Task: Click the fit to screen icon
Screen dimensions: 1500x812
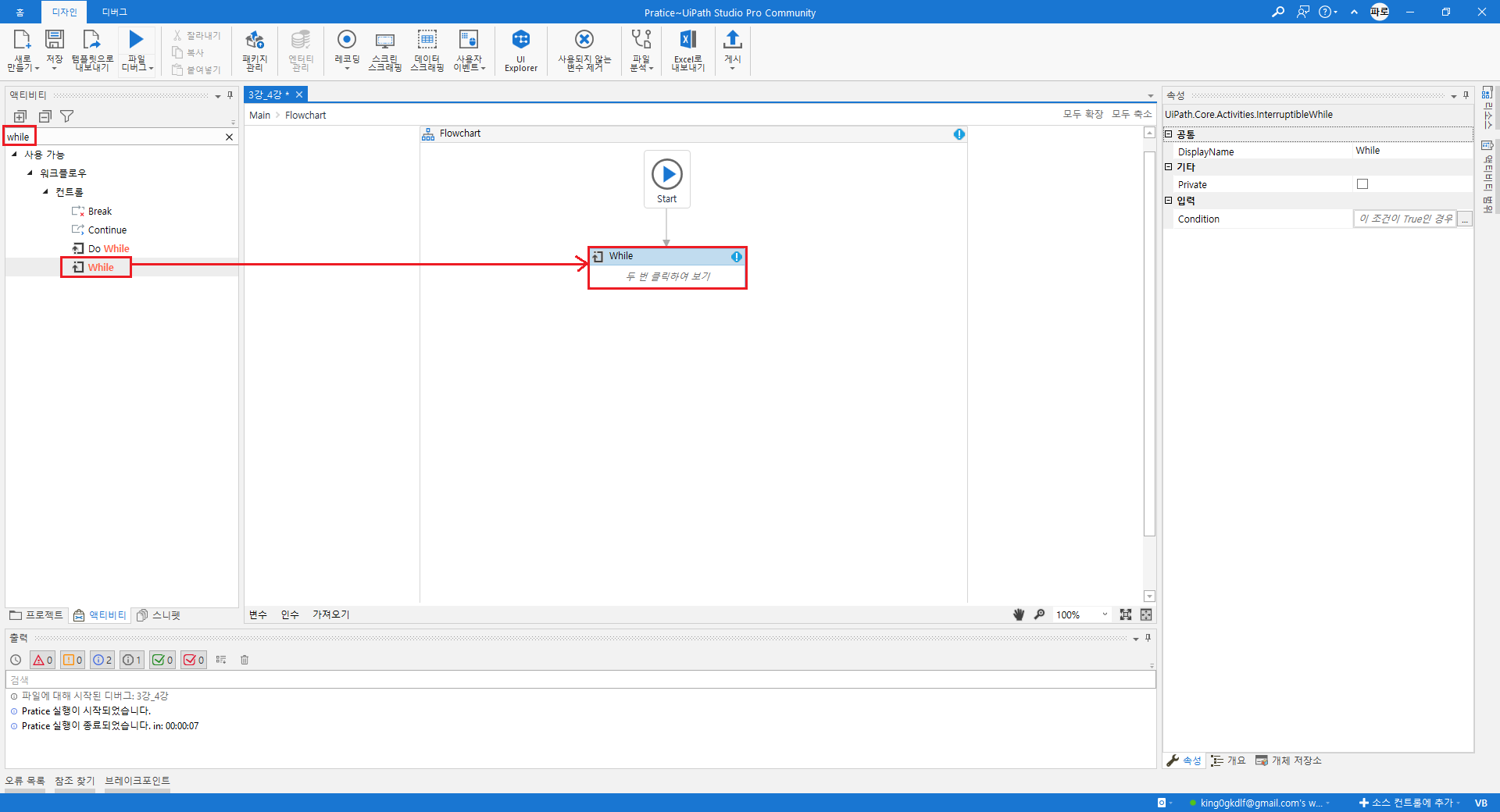Action: point(1125,614)
